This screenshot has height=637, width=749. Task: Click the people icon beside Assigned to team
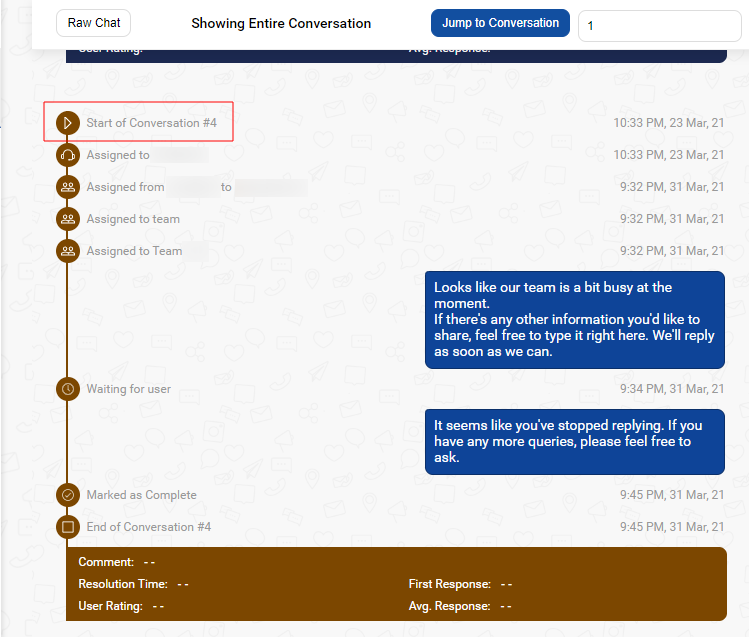click(68, 219)
